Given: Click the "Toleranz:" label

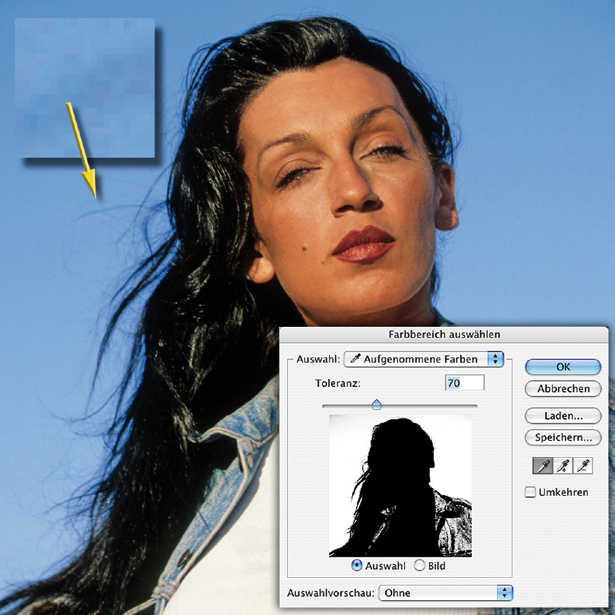Looking at the screenshot, I should pos(338,383).
